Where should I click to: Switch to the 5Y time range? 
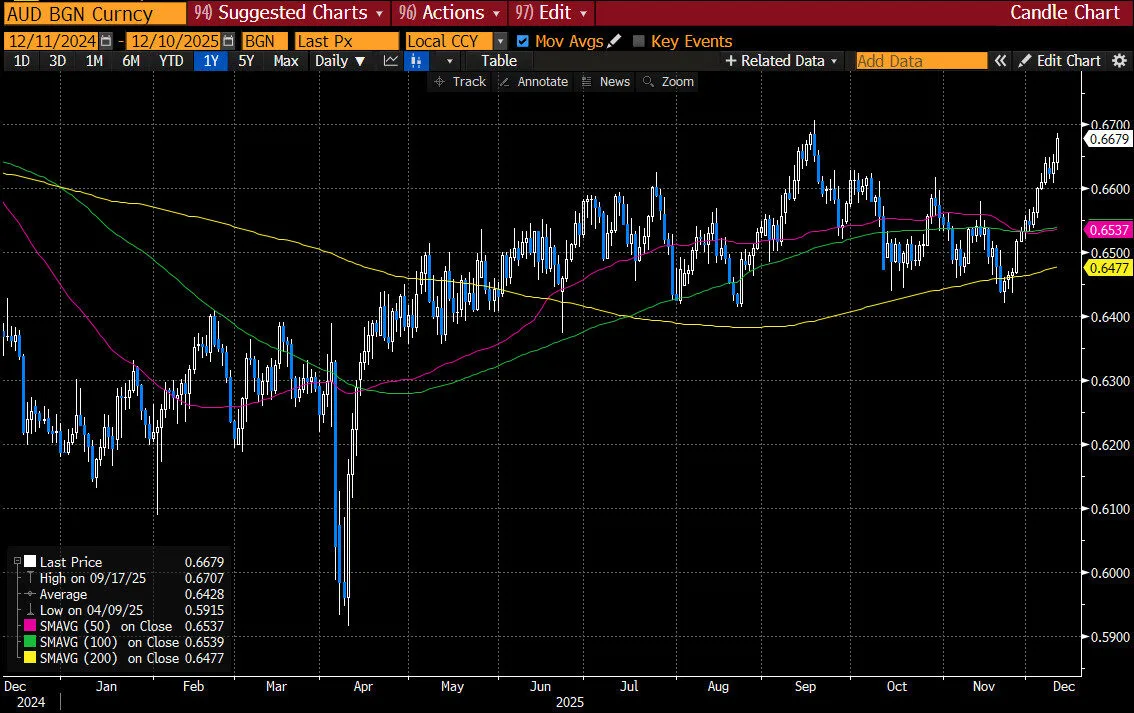tap(247, 61)
